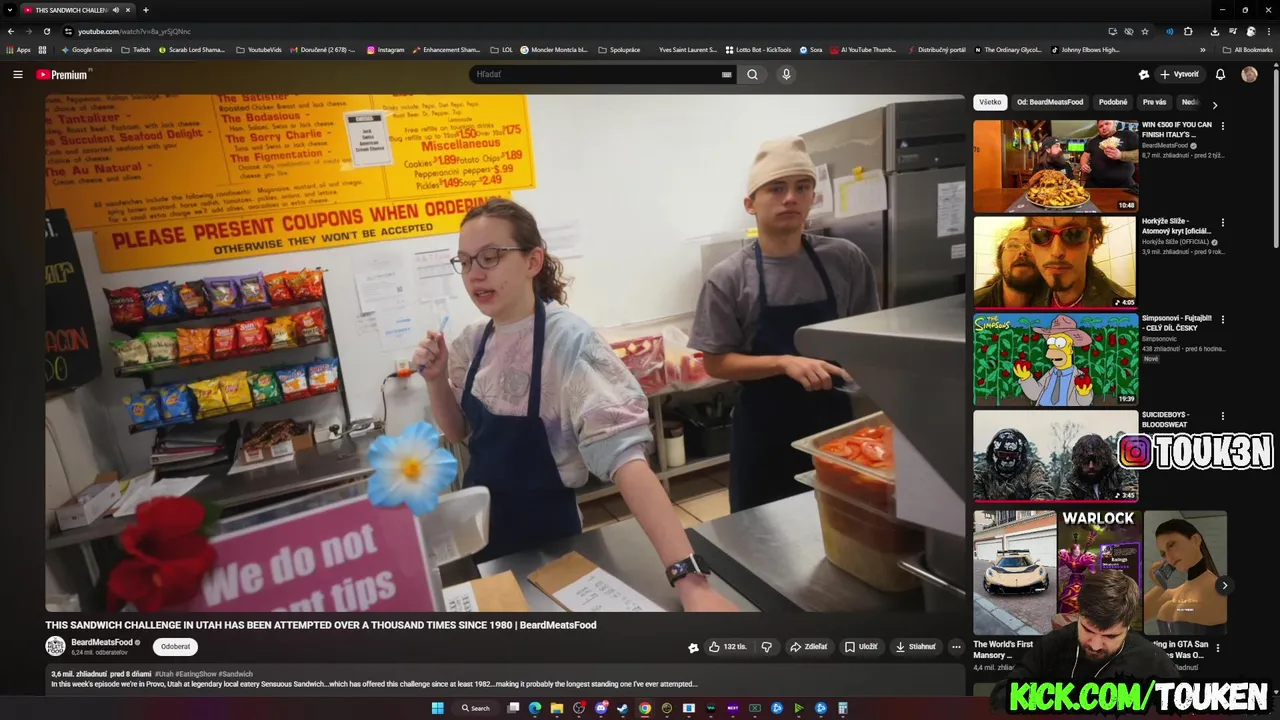The height and width of the screenshot is (720, 1280).
Task: Reload the page in browser toolbar
Action: point(46,31)
